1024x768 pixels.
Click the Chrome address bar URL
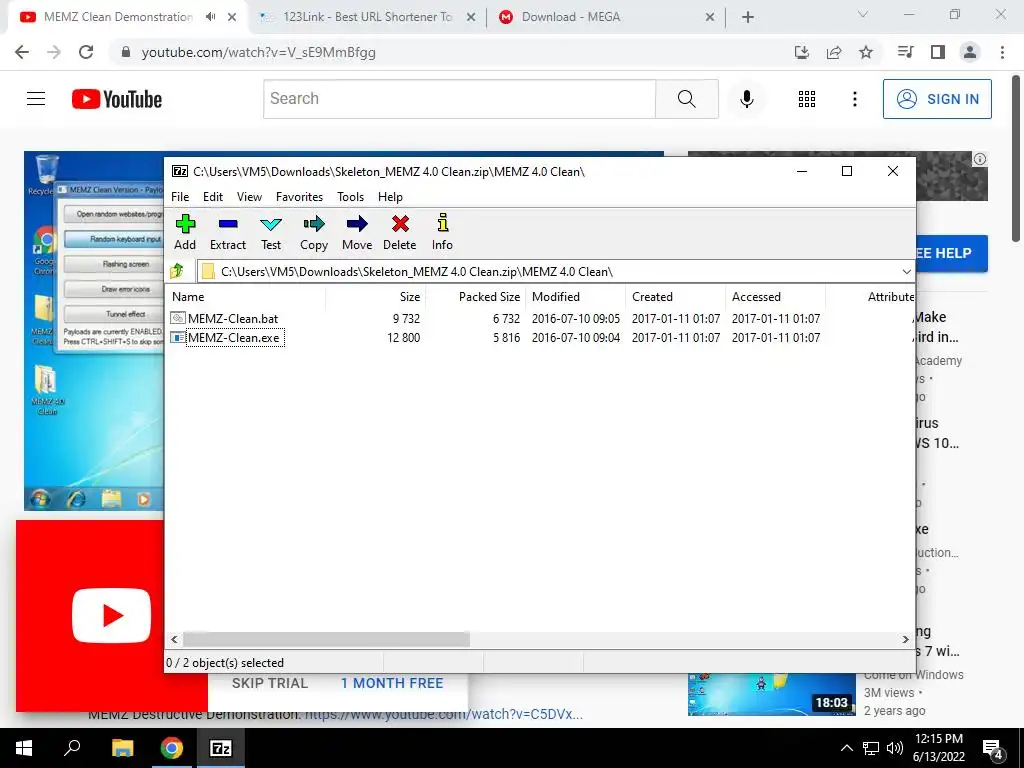tap(259, 52)
